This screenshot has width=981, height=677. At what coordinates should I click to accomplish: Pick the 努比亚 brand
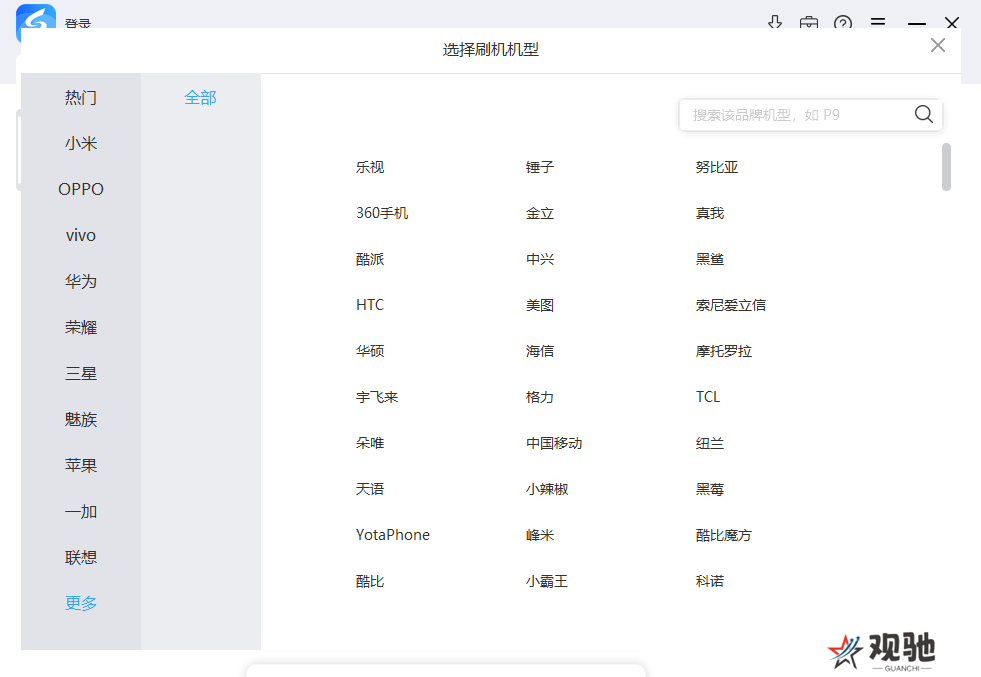point(717,167)
